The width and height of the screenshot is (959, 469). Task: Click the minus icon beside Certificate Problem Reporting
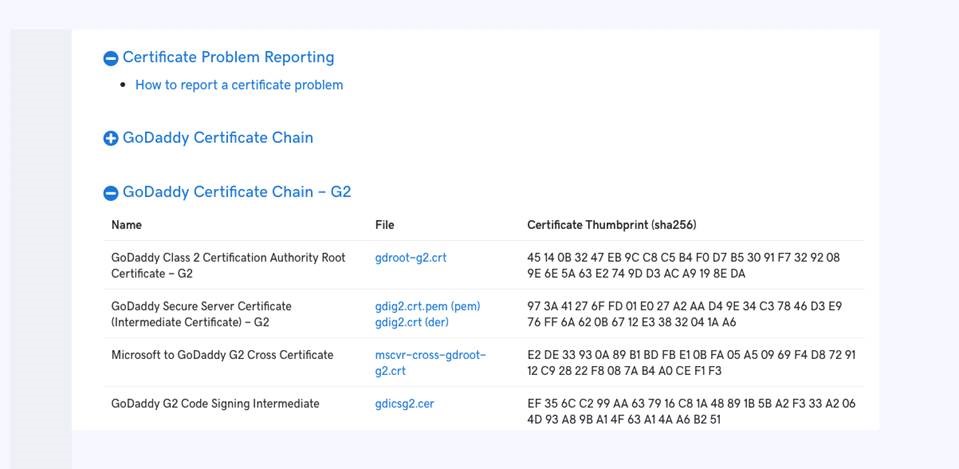[110, 58]
